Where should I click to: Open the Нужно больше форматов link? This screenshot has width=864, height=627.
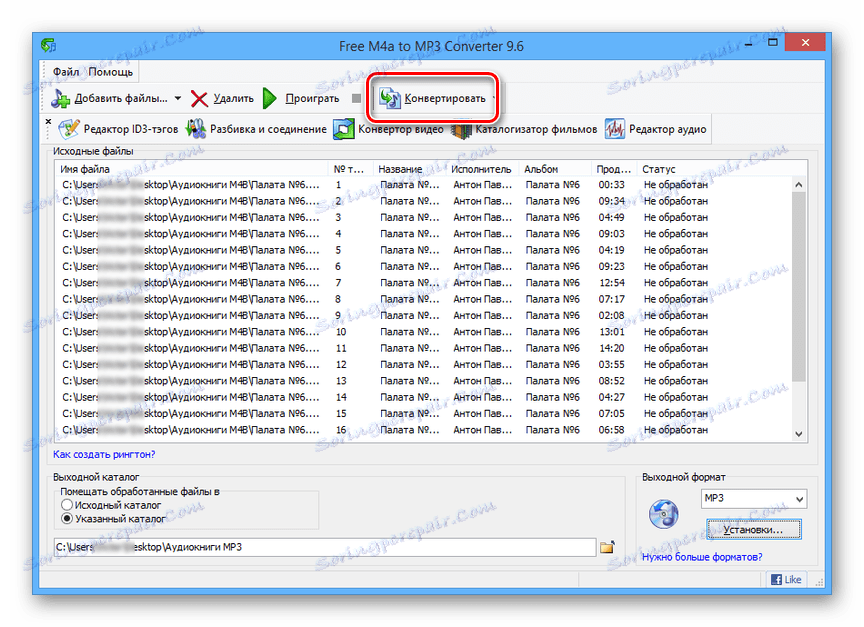(702, 557)
